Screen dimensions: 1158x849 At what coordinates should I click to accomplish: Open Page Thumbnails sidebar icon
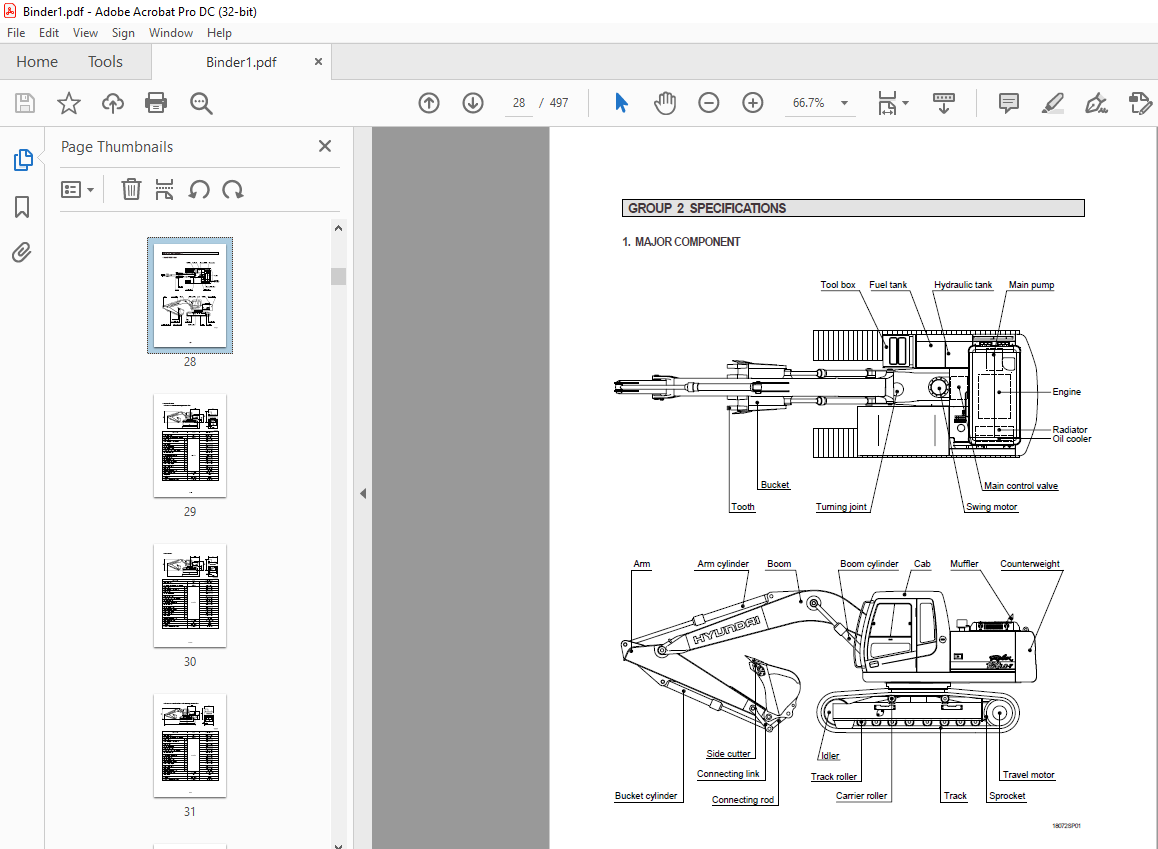23,159
